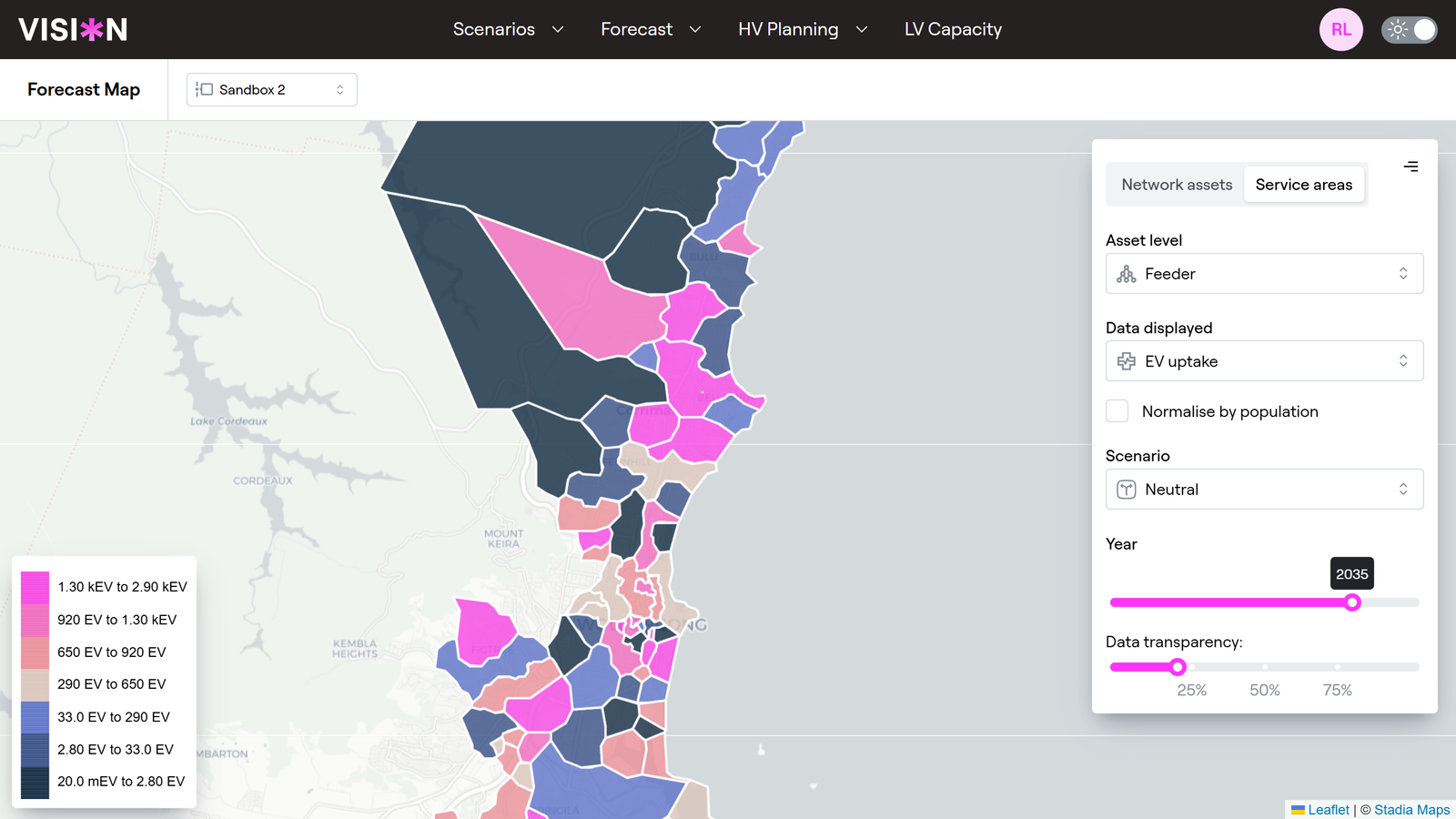Enable Normalise by population checkbox
This screenshot has width=1456, height=819.
[1117, 411]
